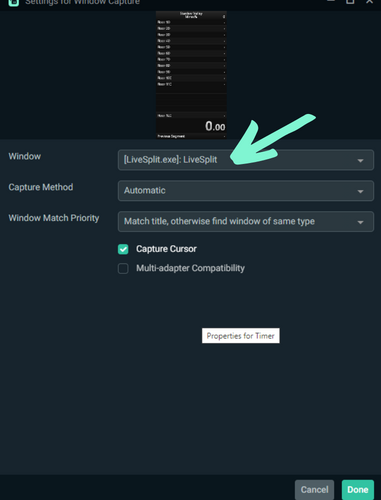Click the Window label text
Image resolution: width=381 pixels, height=500 pixels.
25,156
